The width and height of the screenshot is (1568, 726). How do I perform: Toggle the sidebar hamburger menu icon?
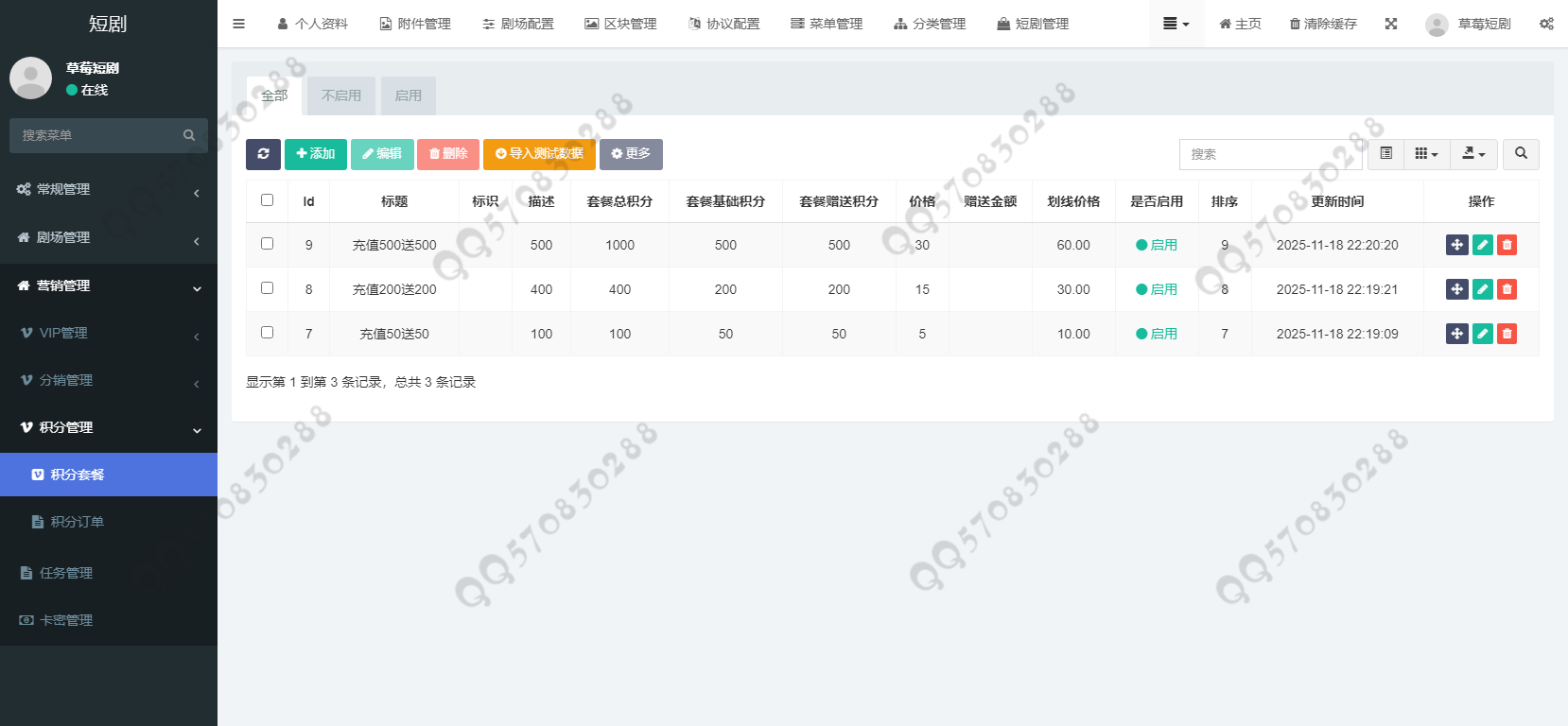(238, 24)
